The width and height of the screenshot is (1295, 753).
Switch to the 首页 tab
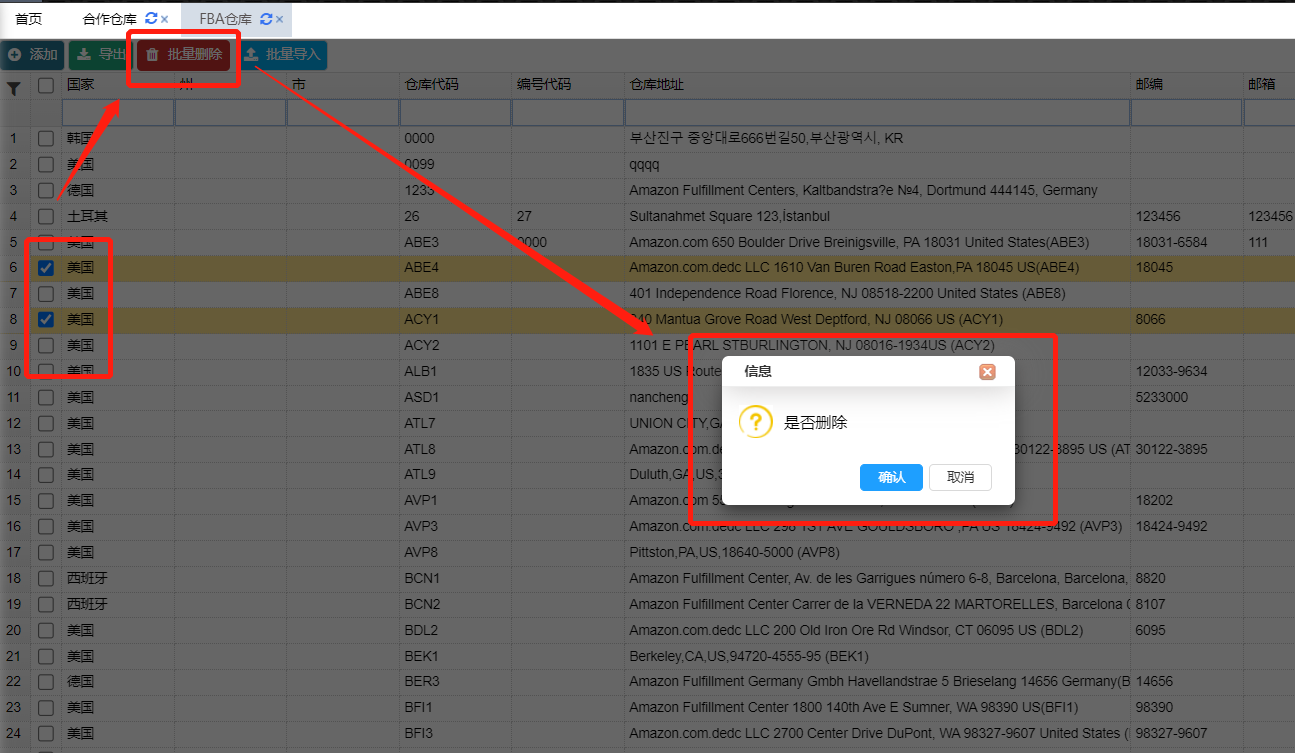click(x=29, y=19)
